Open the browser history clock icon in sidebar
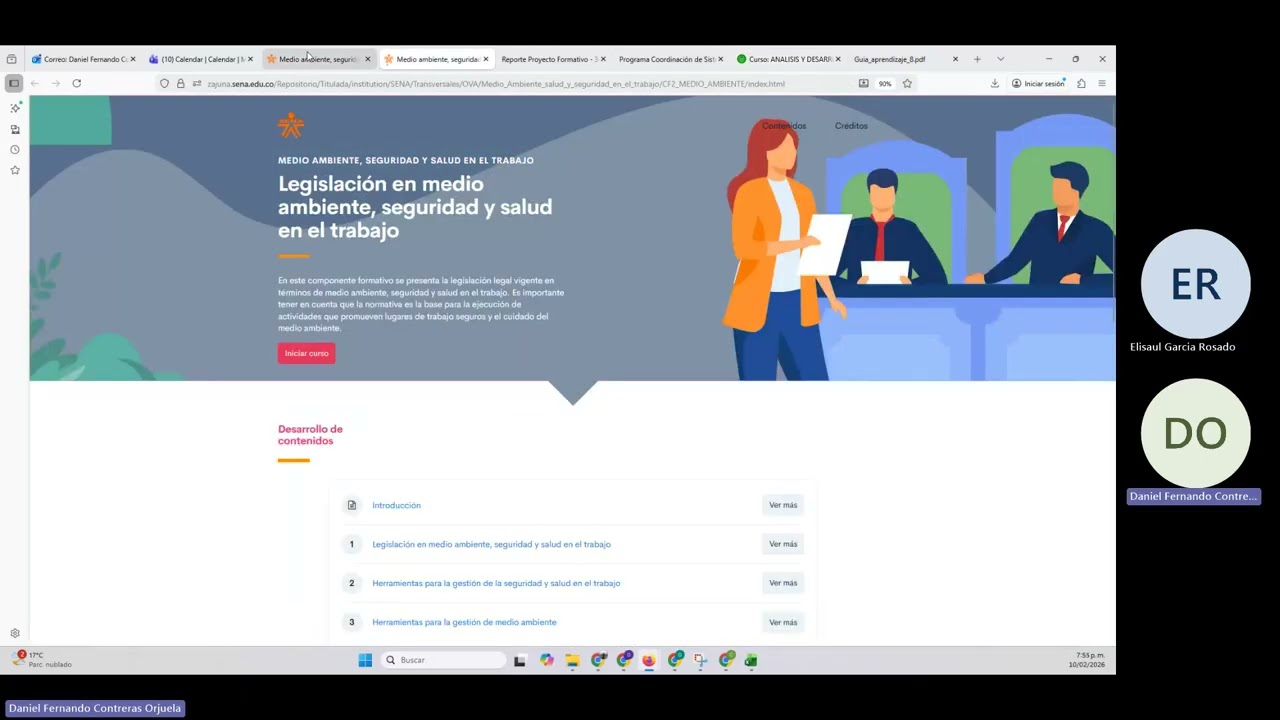Screen dimensions: 1280x720 15,150
